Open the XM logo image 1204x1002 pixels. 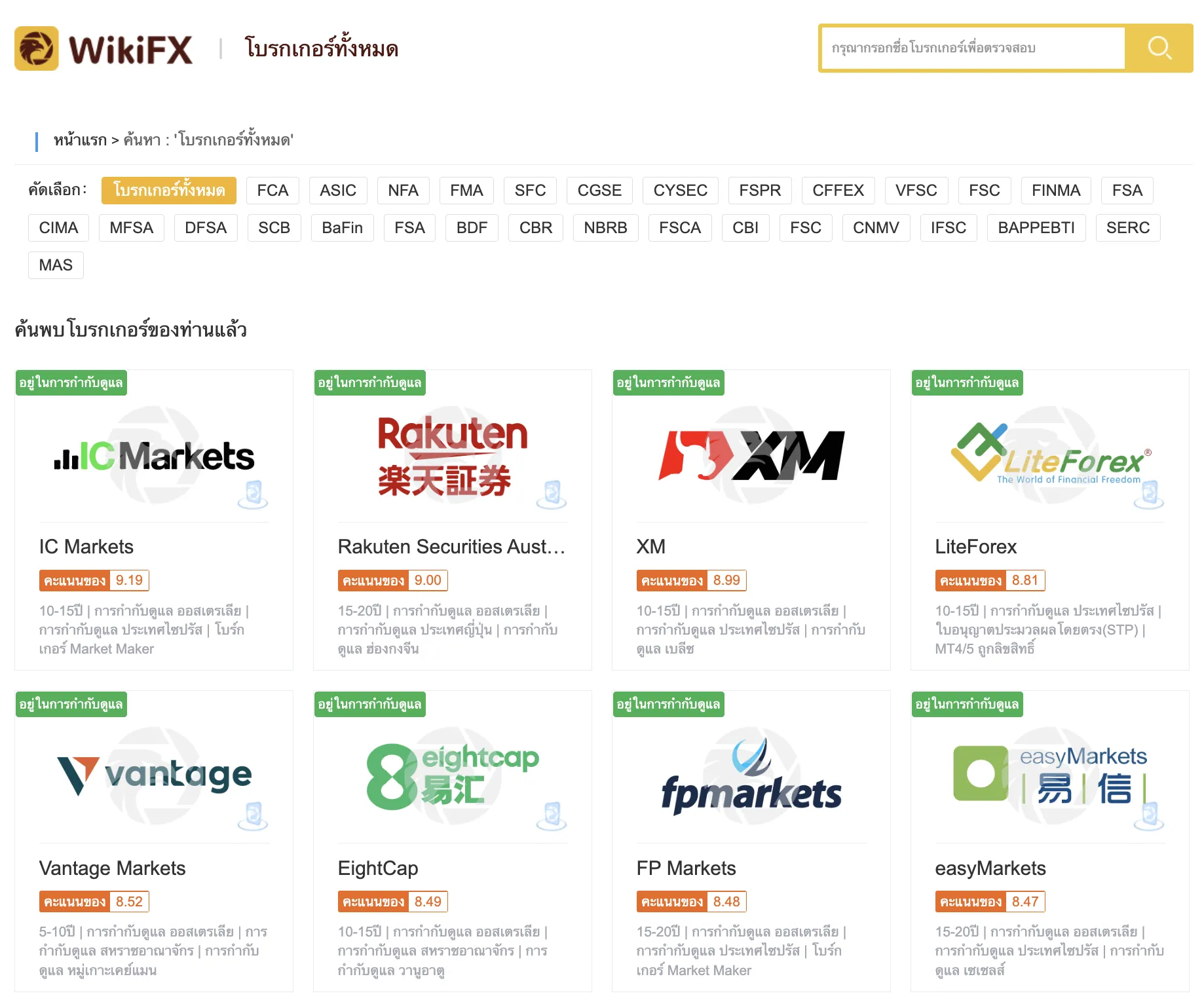[751, 456]
